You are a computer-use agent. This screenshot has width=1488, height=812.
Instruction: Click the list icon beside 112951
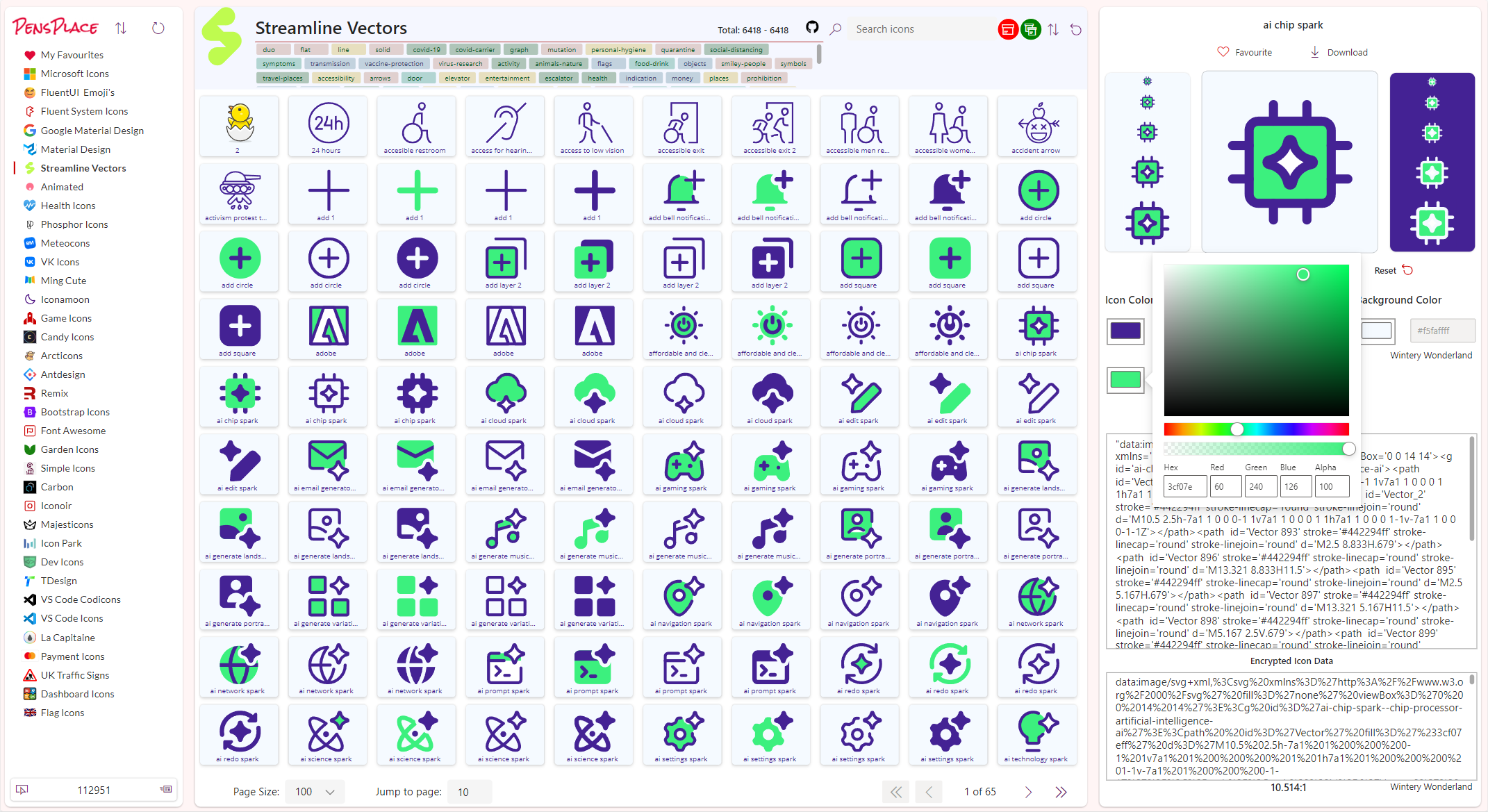pyautogui.click(x=166, y=790)
